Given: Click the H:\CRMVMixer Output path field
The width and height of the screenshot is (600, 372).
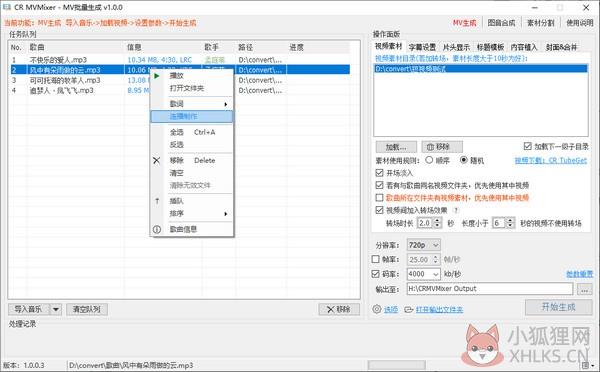Looking at the screenshot, I should pos(490,289).
